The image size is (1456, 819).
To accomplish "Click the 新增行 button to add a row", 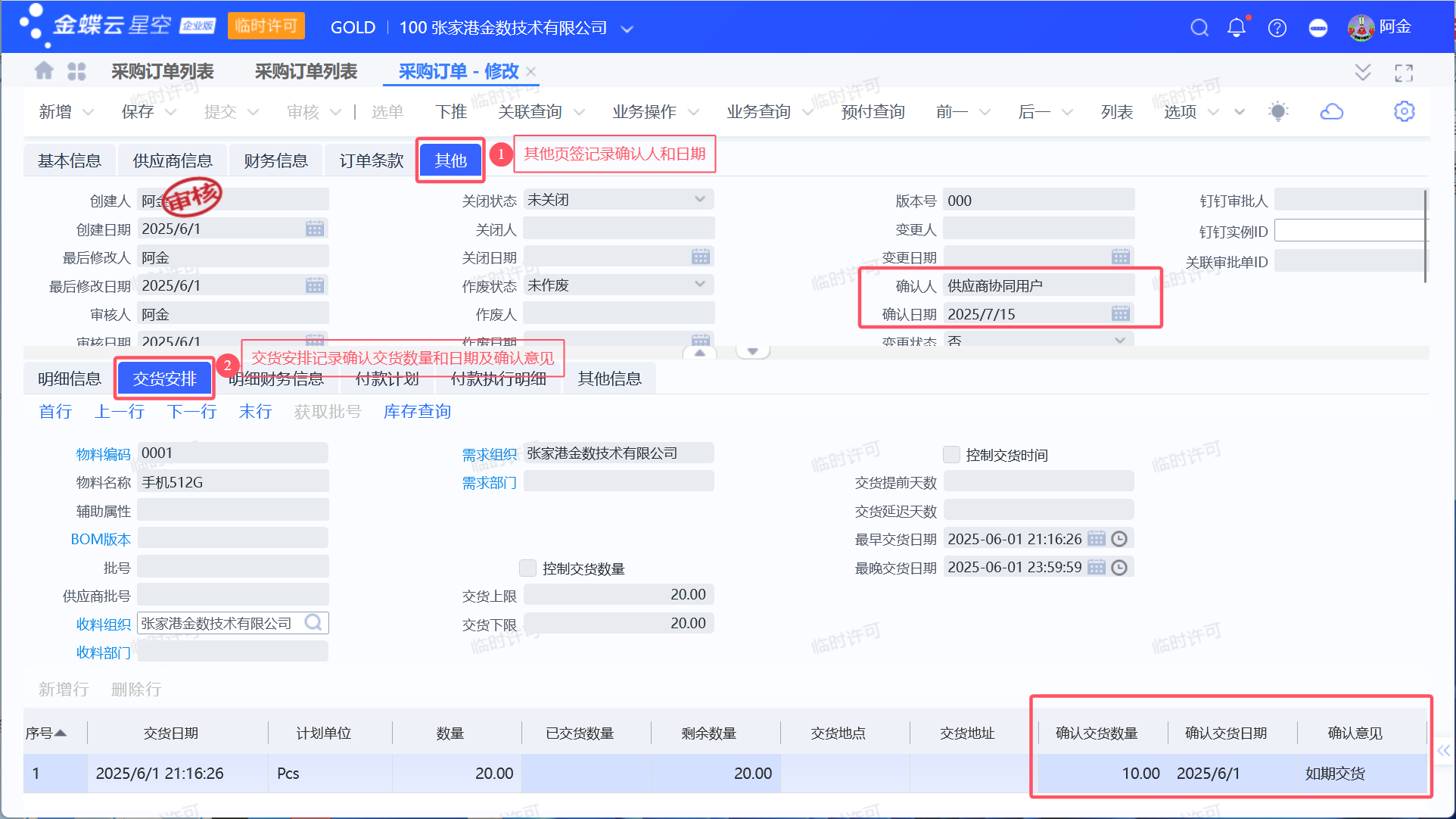I will (x=62, y=689).
